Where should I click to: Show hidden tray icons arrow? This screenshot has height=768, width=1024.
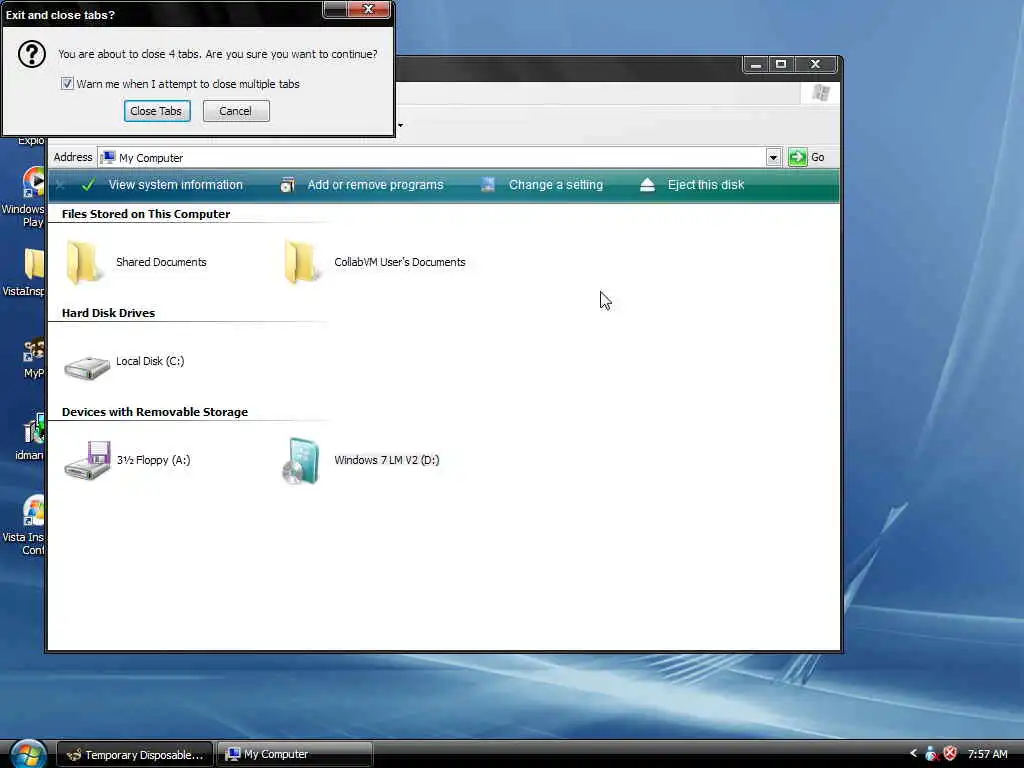[x=913, y=754]
